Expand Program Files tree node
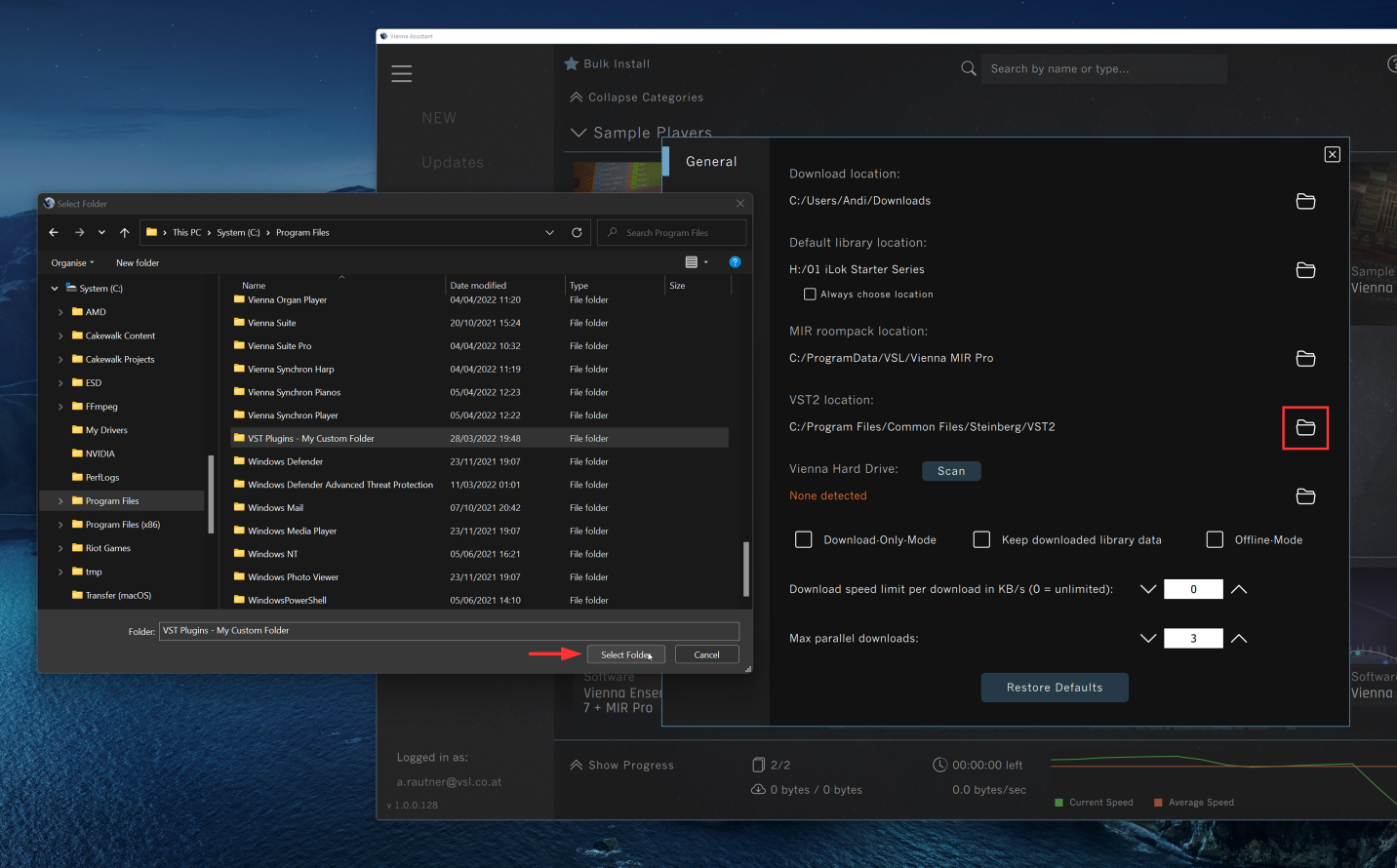 click(60, 501)
